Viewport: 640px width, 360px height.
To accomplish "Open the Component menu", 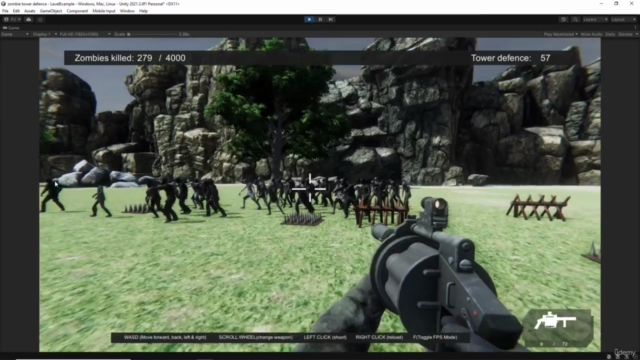I will coord(77,11).
